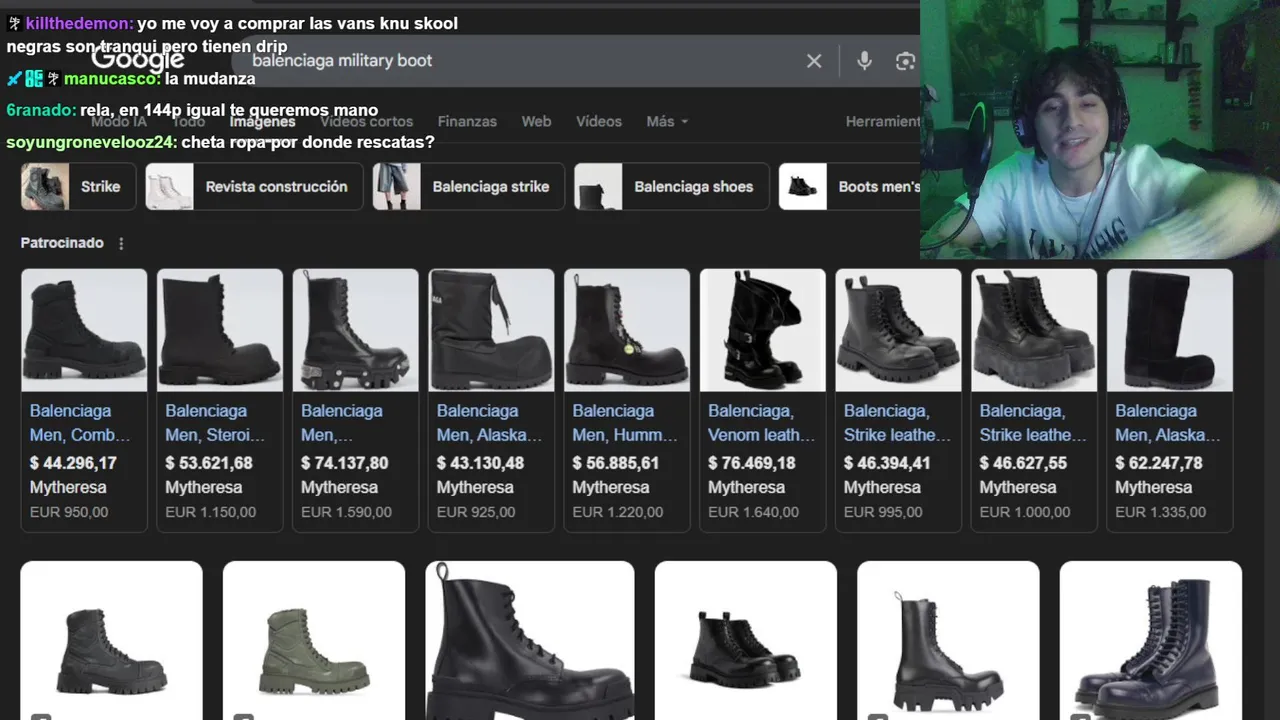Select the Balenciaga strike chip

[468, 186]
